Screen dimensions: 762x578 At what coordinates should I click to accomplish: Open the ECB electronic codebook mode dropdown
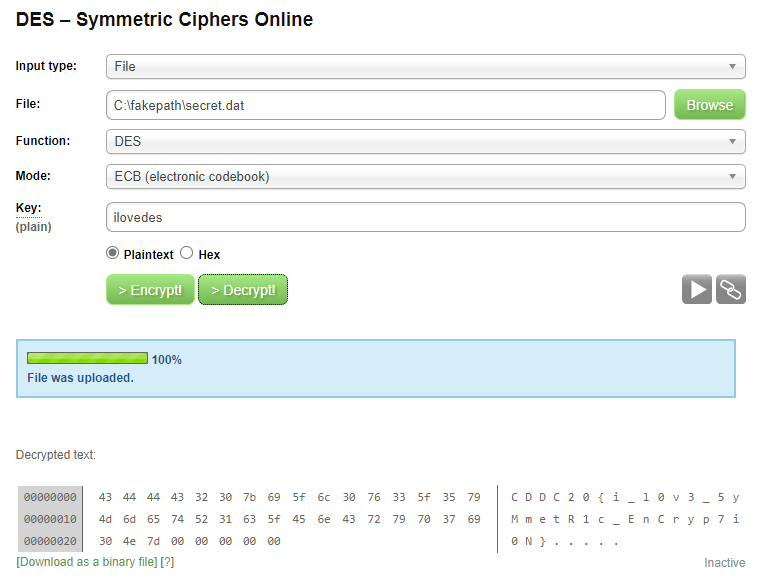click(x=426, y=176)
